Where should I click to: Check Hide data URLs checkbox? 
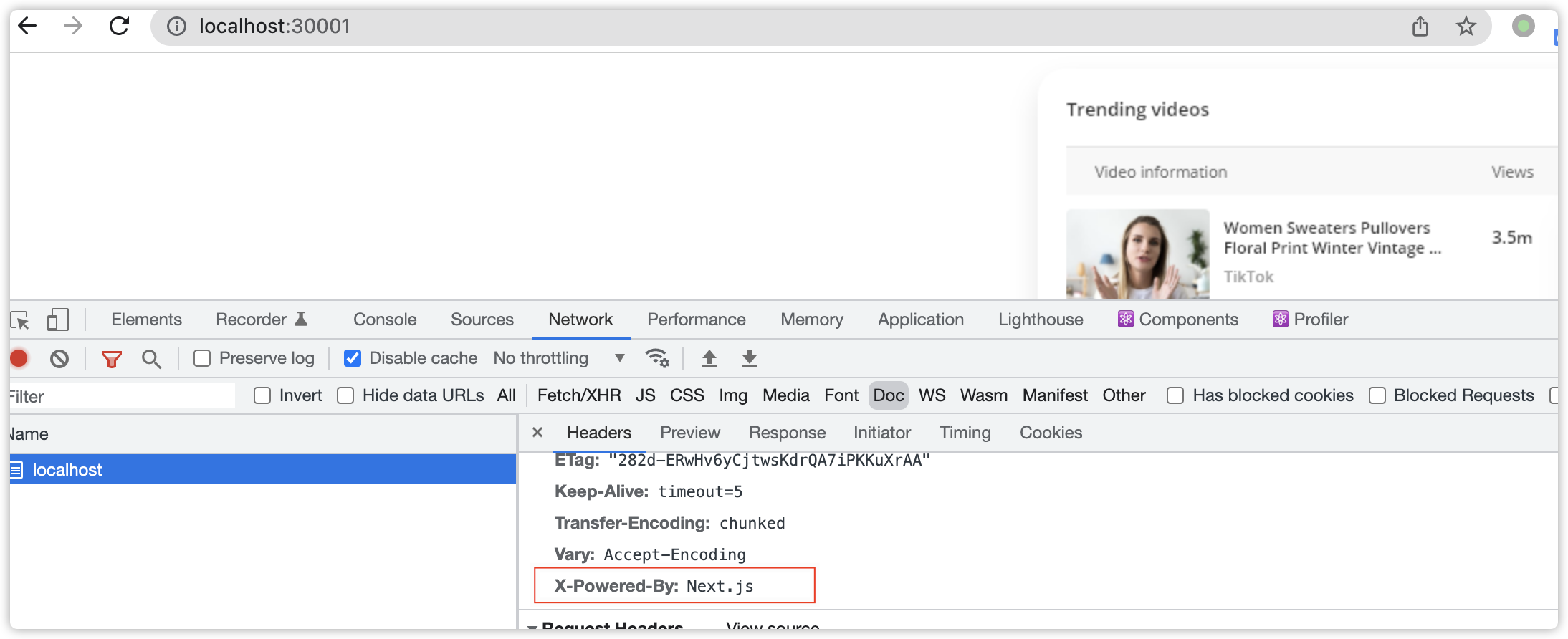coord(345,395)
